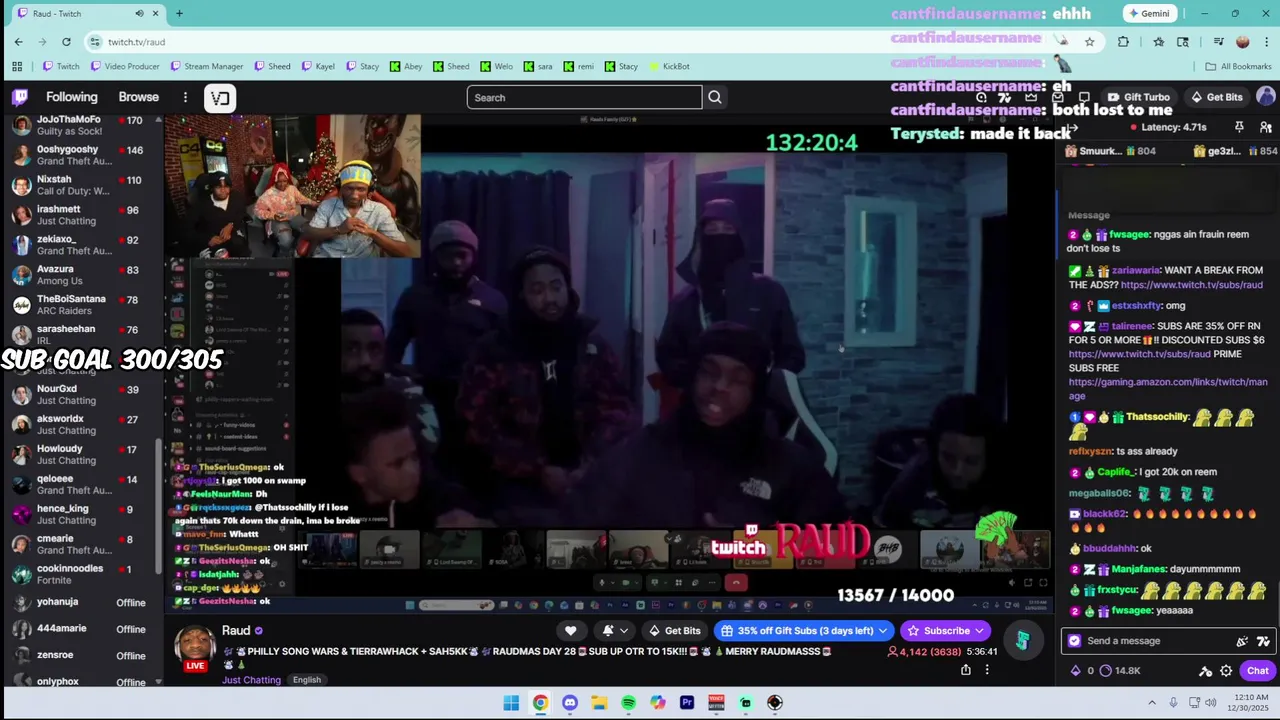
Task: Open Spotify from the taskbar
Action: point(628,703)
